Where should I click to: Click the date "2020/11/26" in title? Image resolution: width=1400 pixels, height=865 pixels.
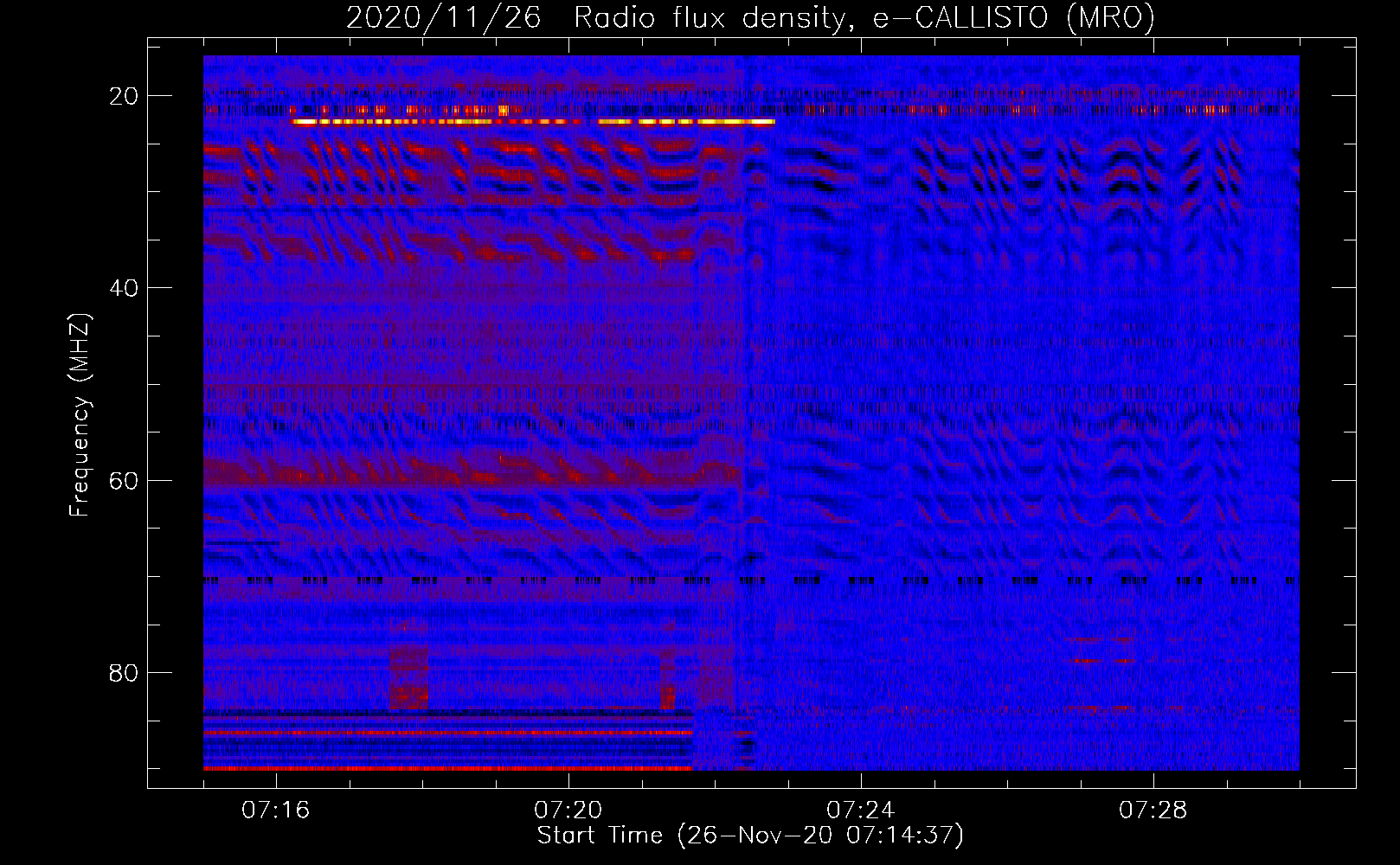click(x=443, y=18)
